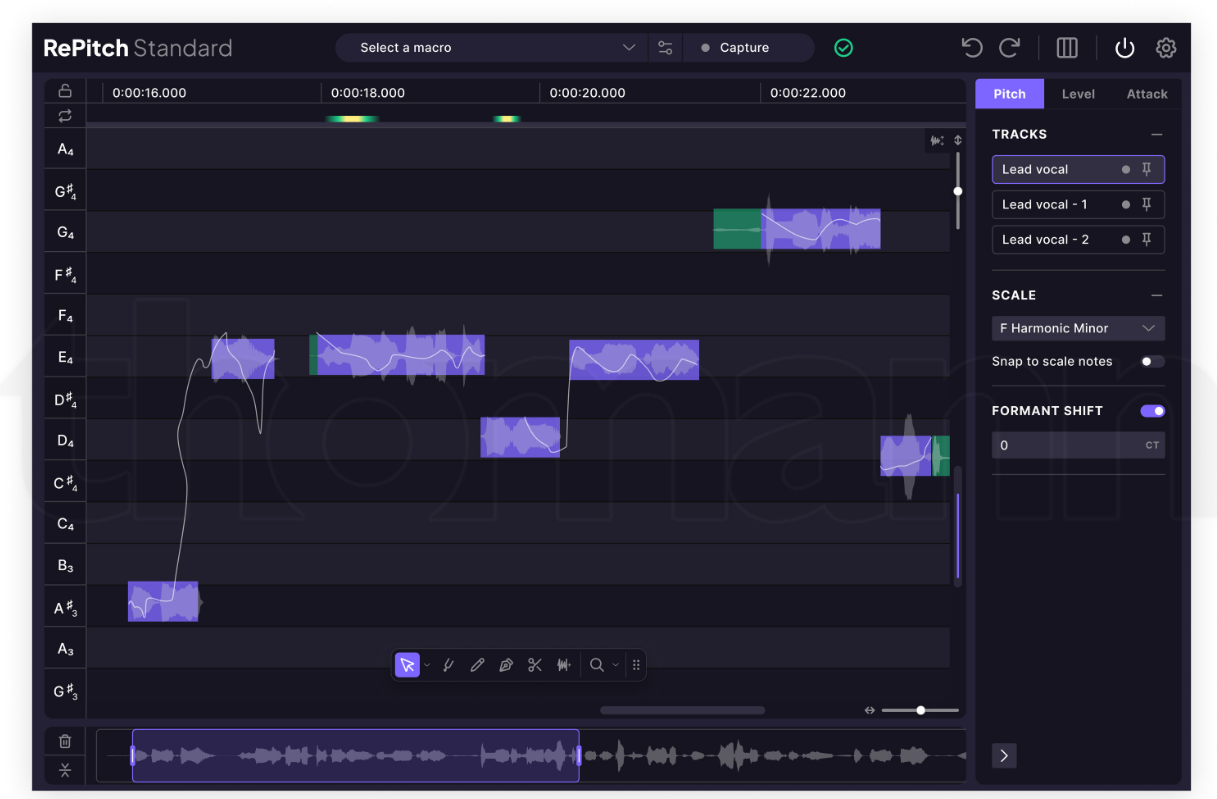
Task: Select the pencil draw tool
Action: pyautogui.click(x=477, y=665)
